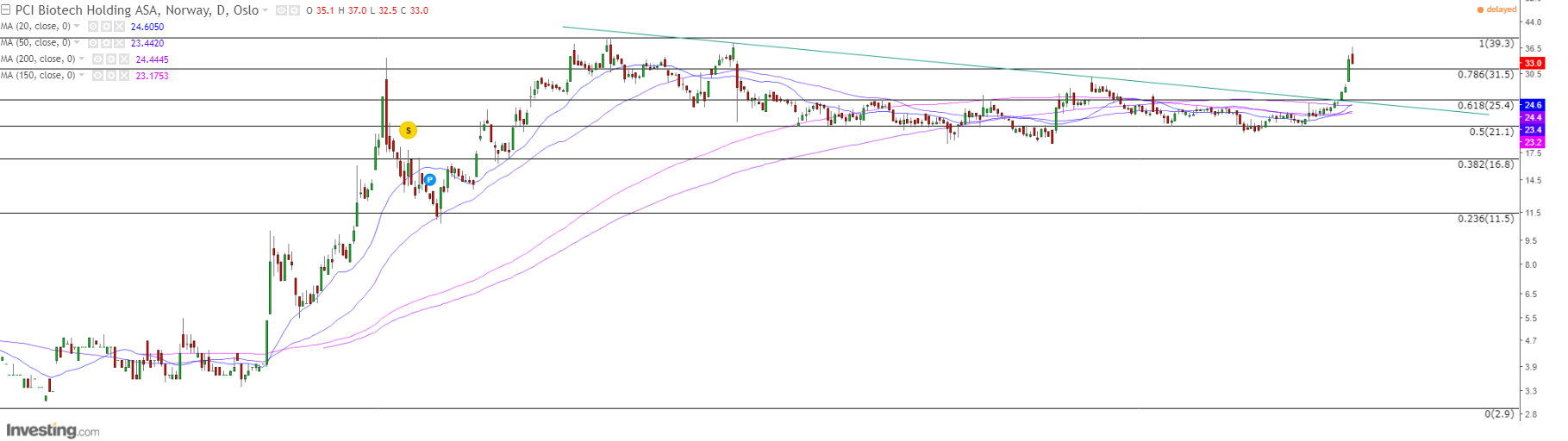Screen dimensions: 1568x441
Task: Click 44.0 on the price axis
Action: 1534,22
